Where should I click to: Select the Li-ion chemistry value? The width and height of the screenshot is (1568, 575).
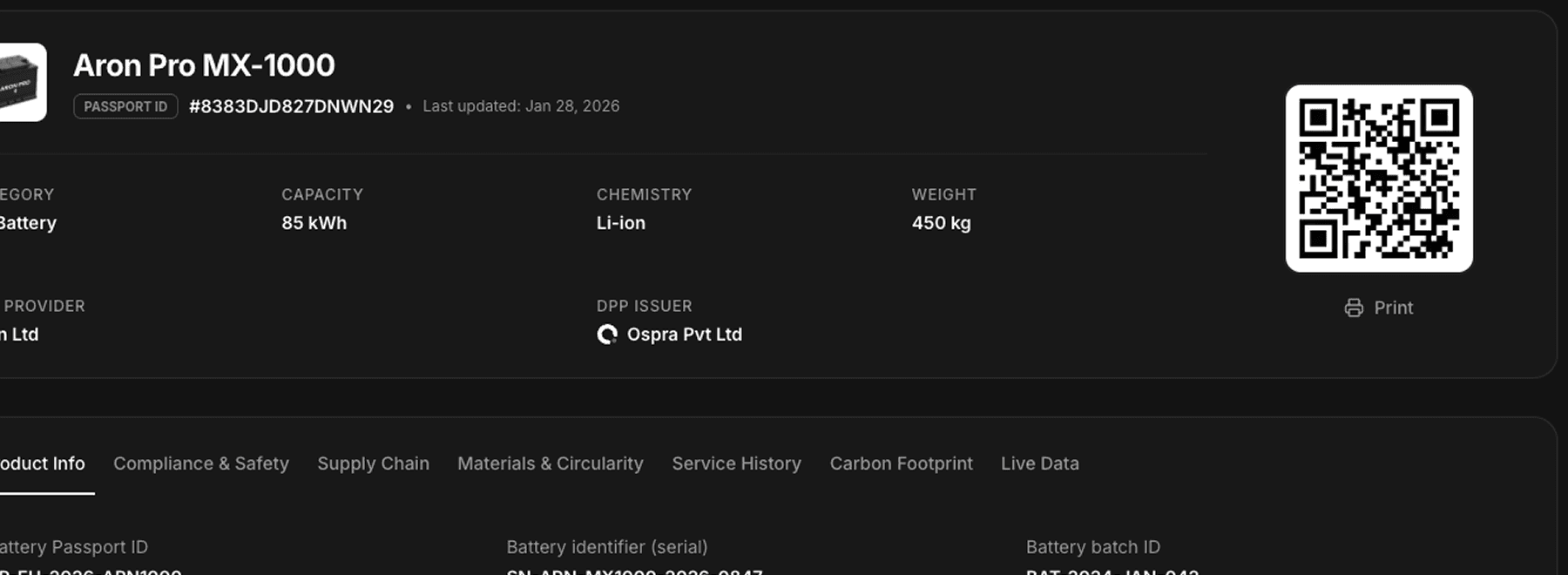(620, 223)
